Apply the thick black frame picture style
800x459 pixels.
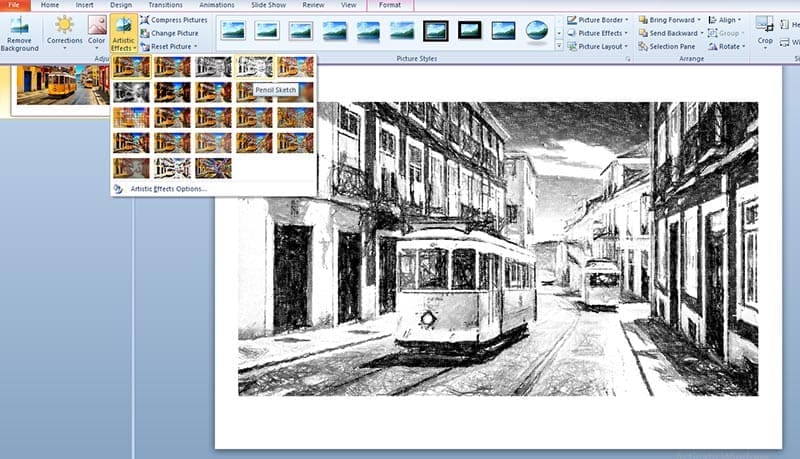tap(435, 31)
